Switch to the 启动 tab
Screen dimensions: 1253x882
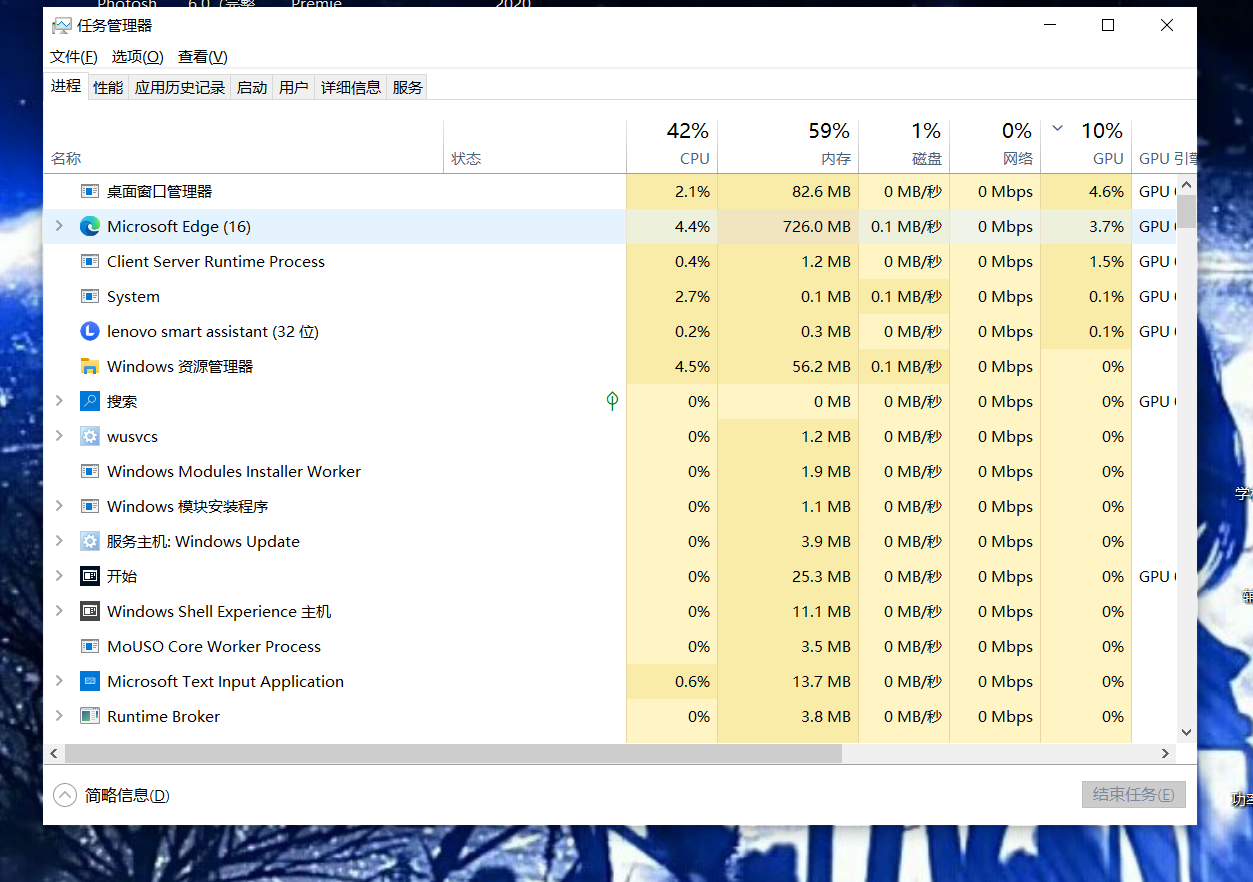252,88
